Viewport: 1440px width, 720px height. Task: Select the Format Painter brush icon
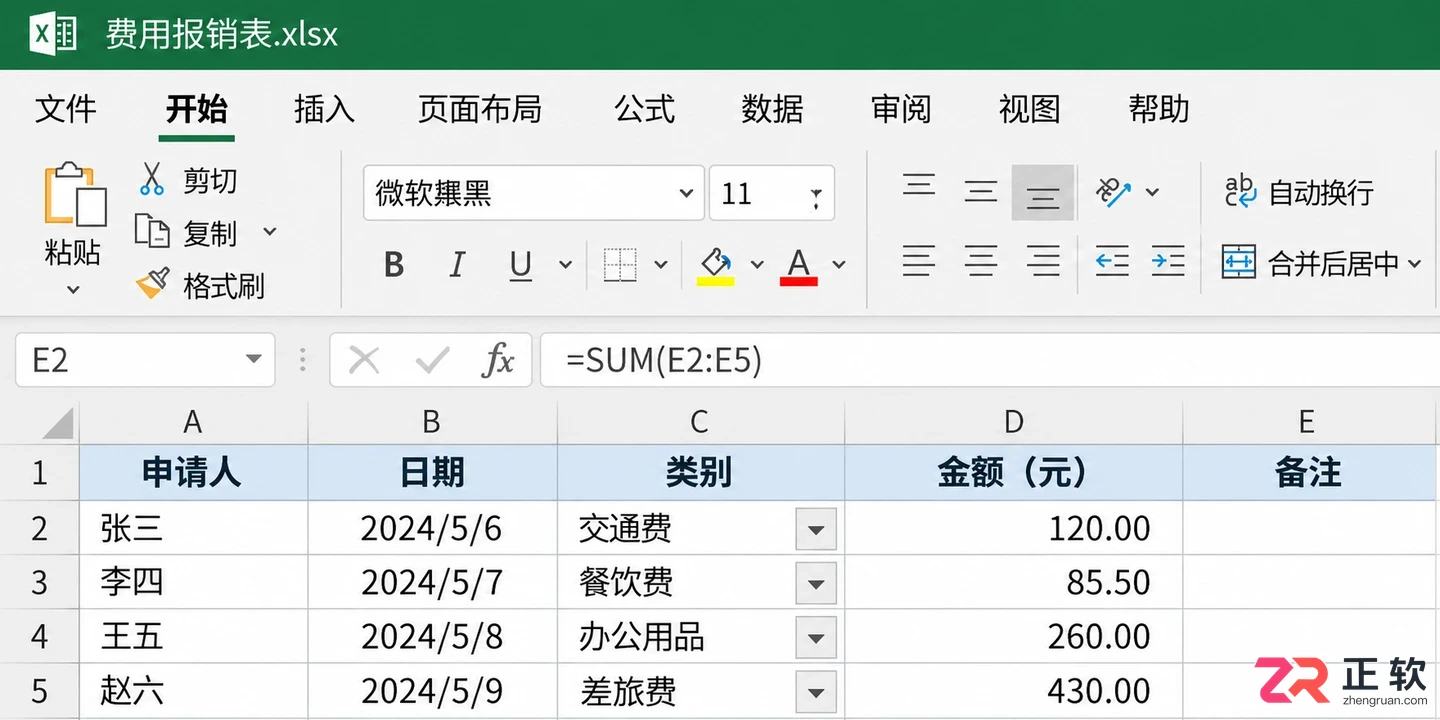(152, 285)
